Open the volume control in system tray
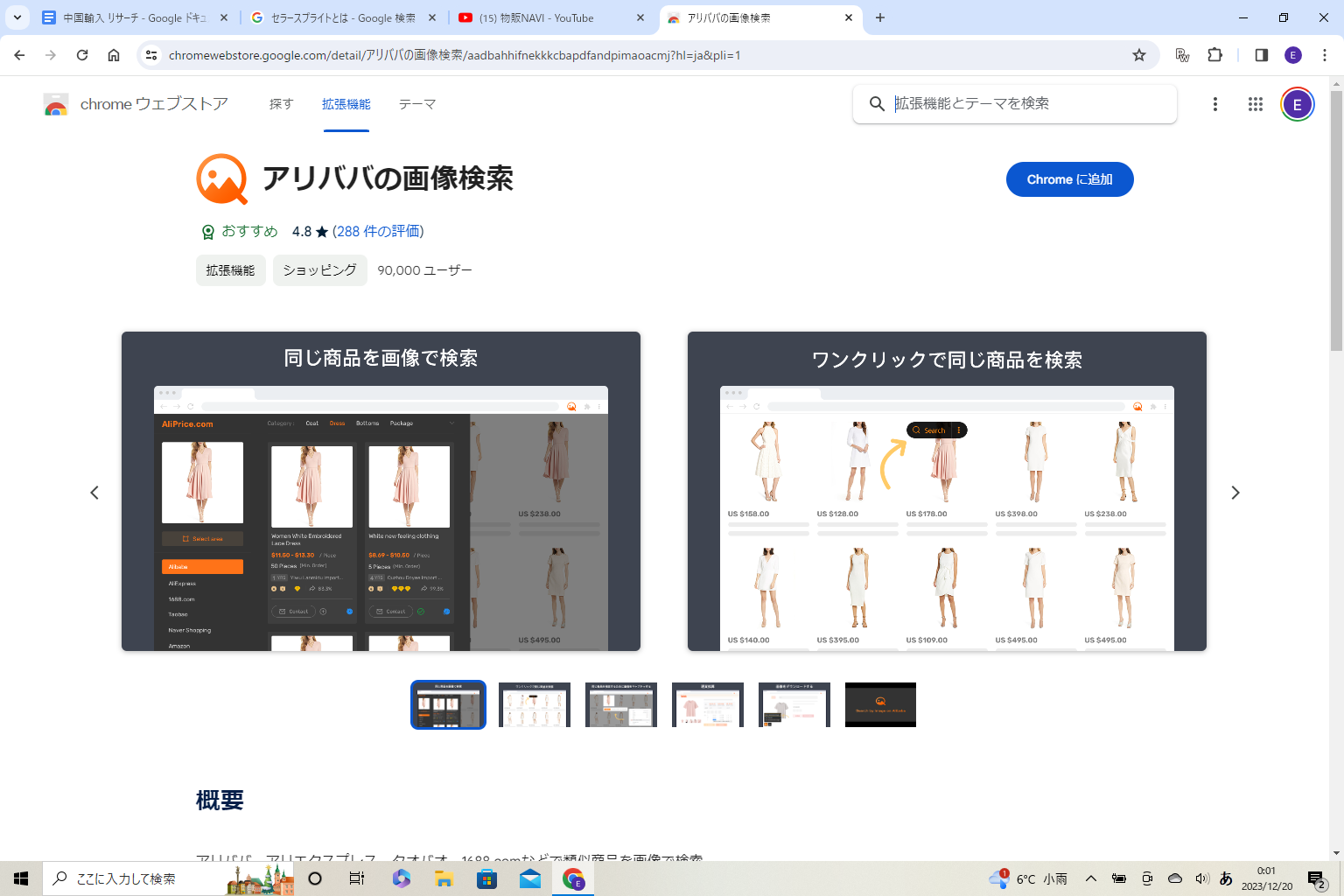The height and width of the screenshot is (896, 1344). tap(1202, 878)
